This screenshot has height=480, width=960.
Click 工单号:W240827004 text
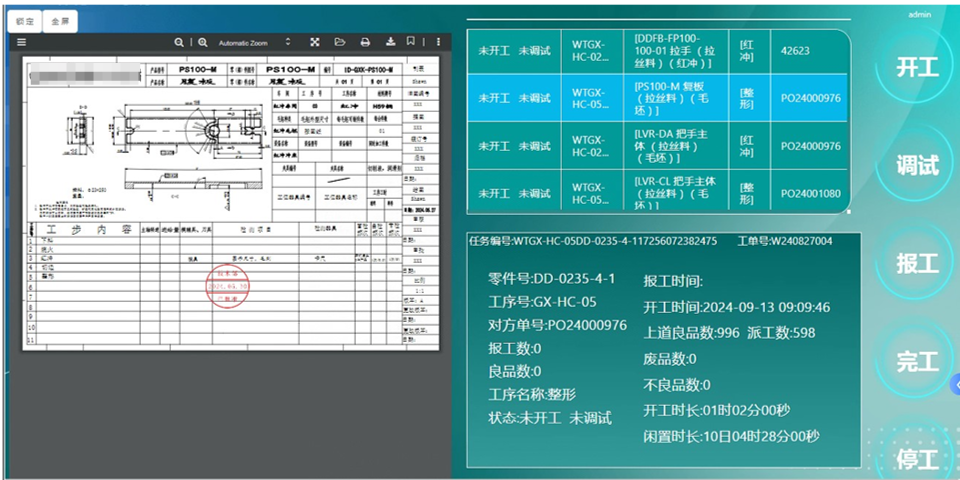click(x=785, y=241)
